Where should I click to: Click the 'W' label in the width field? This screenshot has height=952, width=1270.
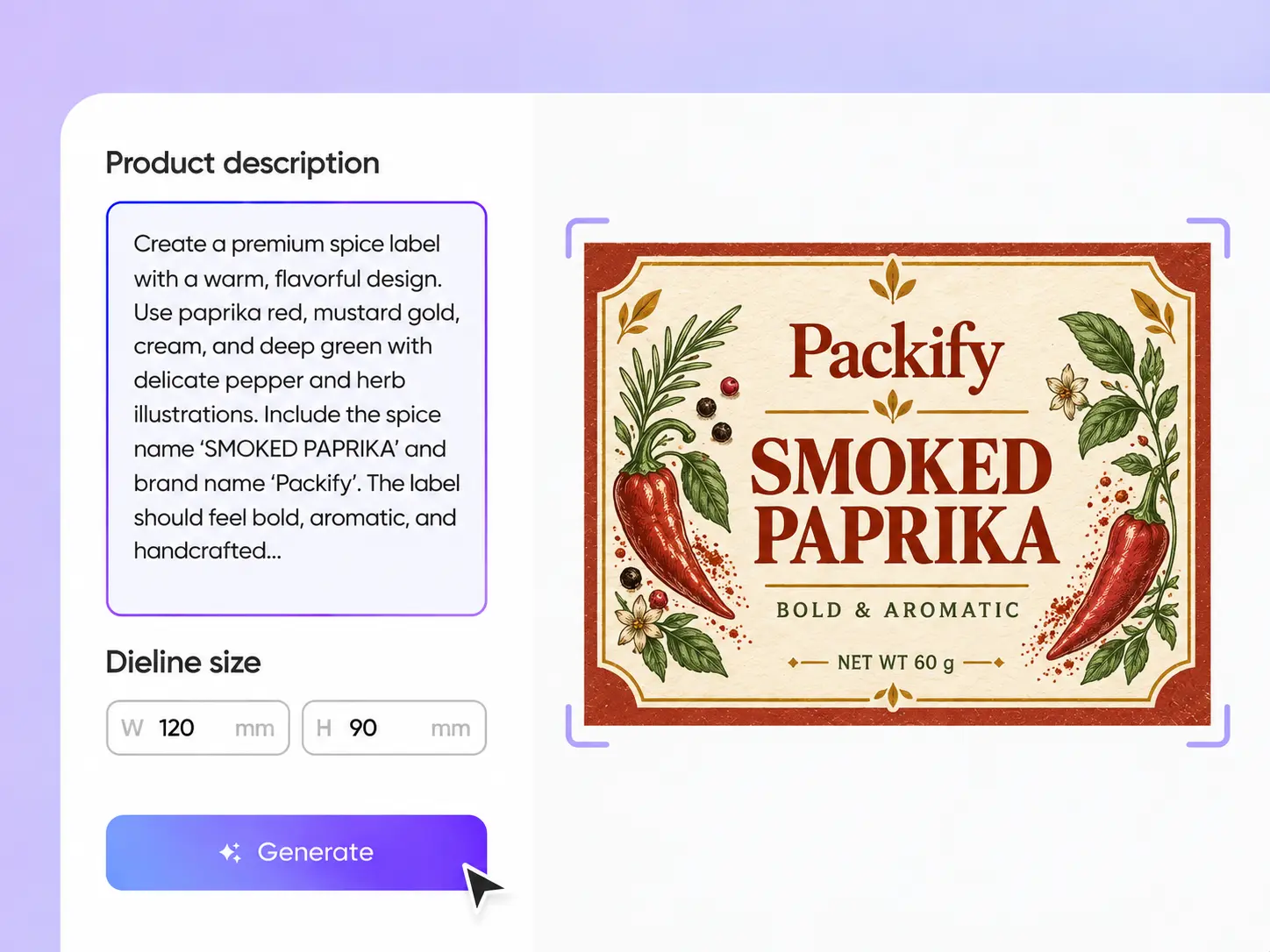pos(132,728)
